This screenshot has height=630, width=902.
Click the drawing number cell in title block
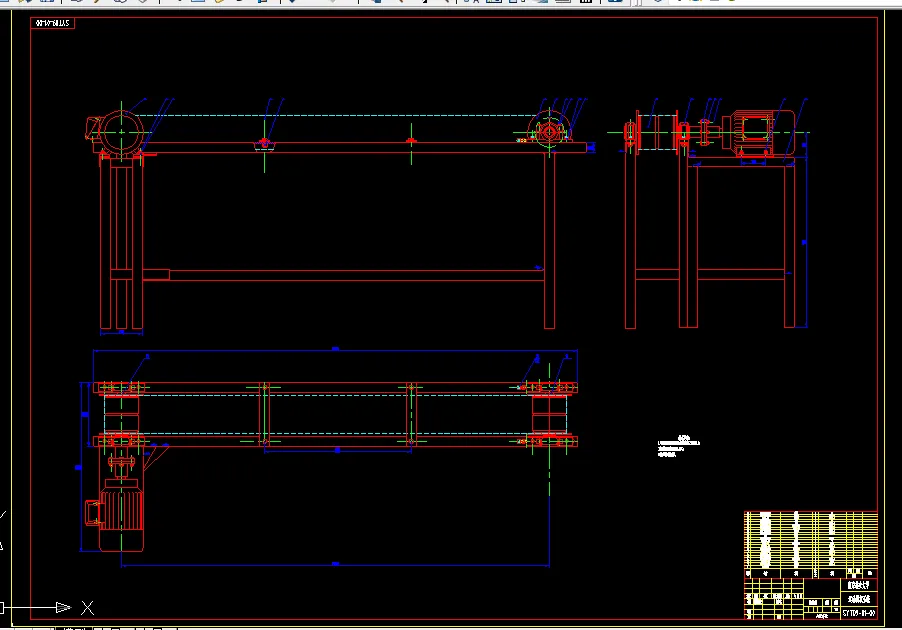pos(859,613)
